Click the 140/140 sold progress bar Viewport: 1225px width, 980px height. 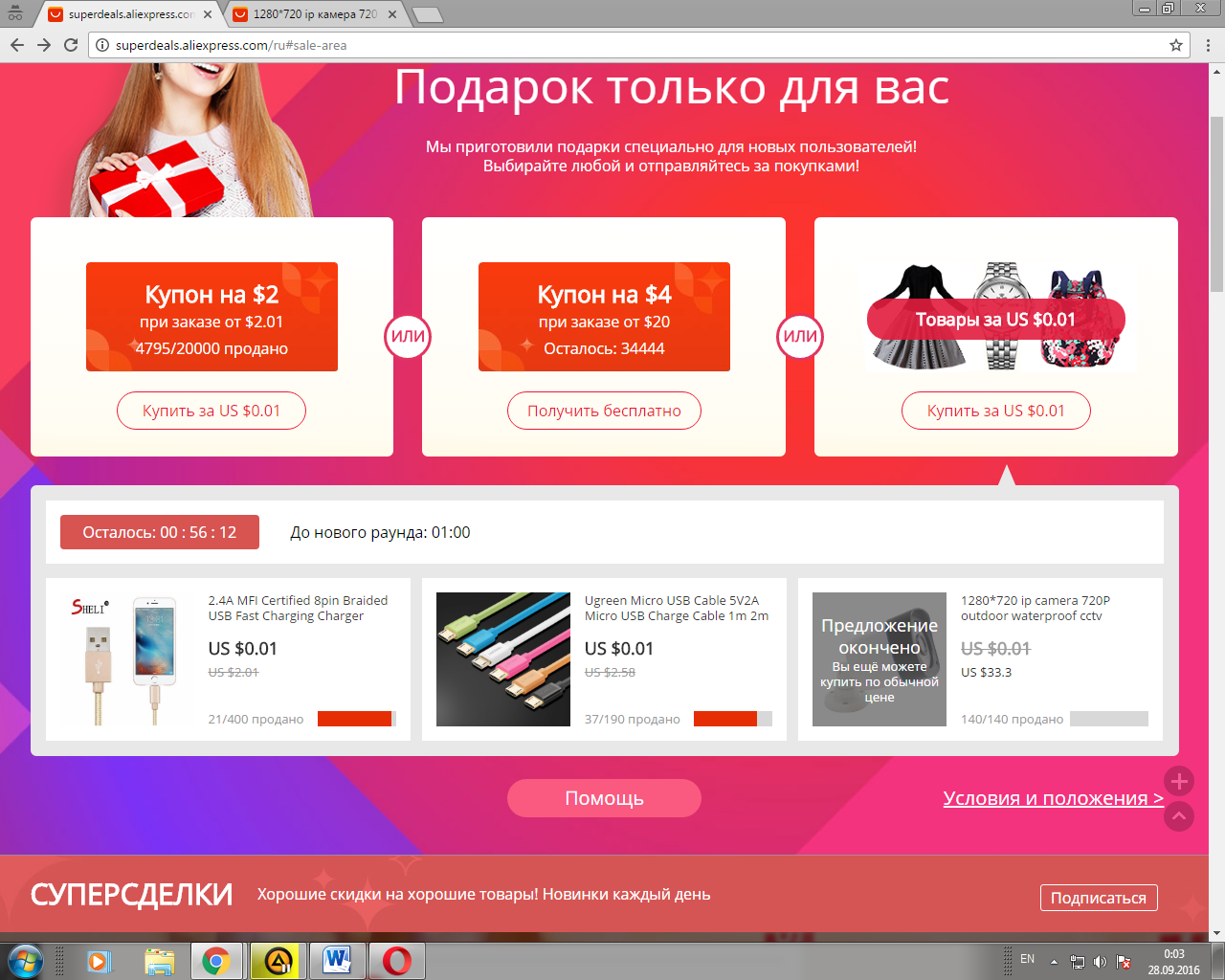pyautogui.click(x=1109, y=719)
